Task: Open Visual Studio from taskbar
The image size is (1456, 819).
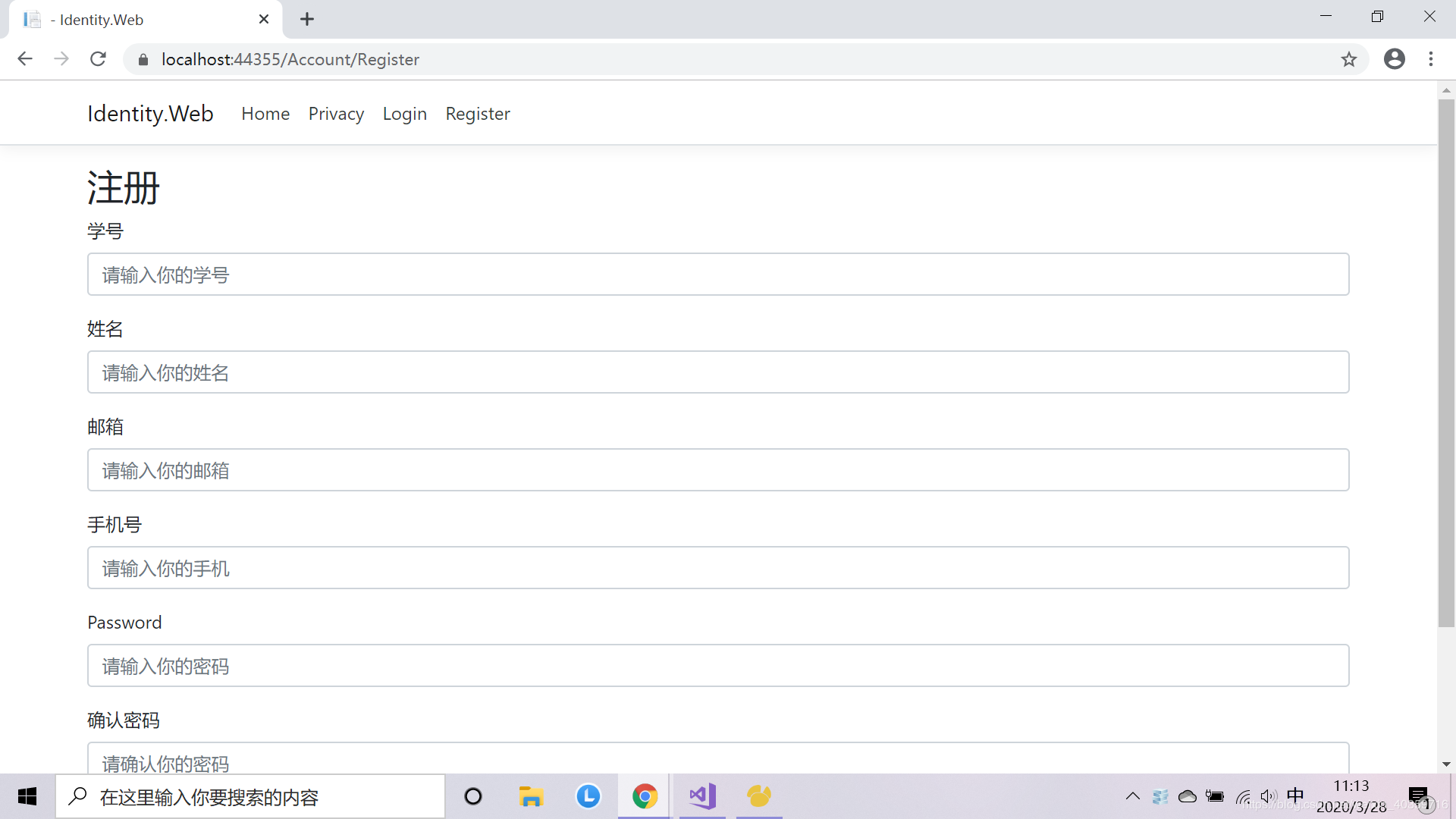Action: [x=702, y=796]
